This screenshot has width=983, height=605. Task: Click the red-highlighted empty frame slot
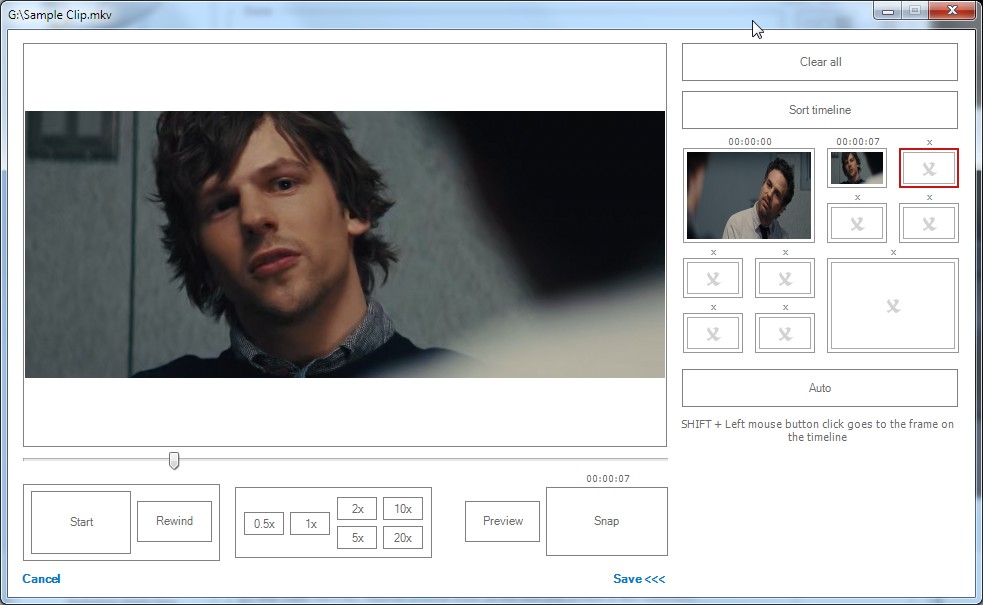tap(929, 168)
